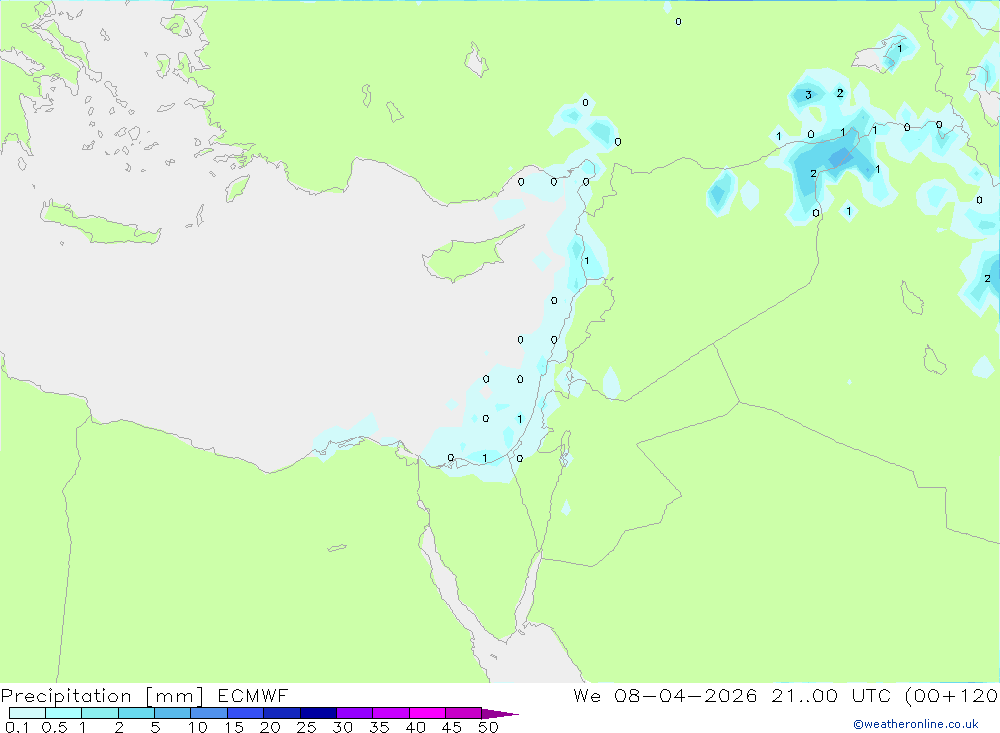Select the 30–35 mm purple legend swatch
This screenshot has height=733, width=1000.
[355, 713]
